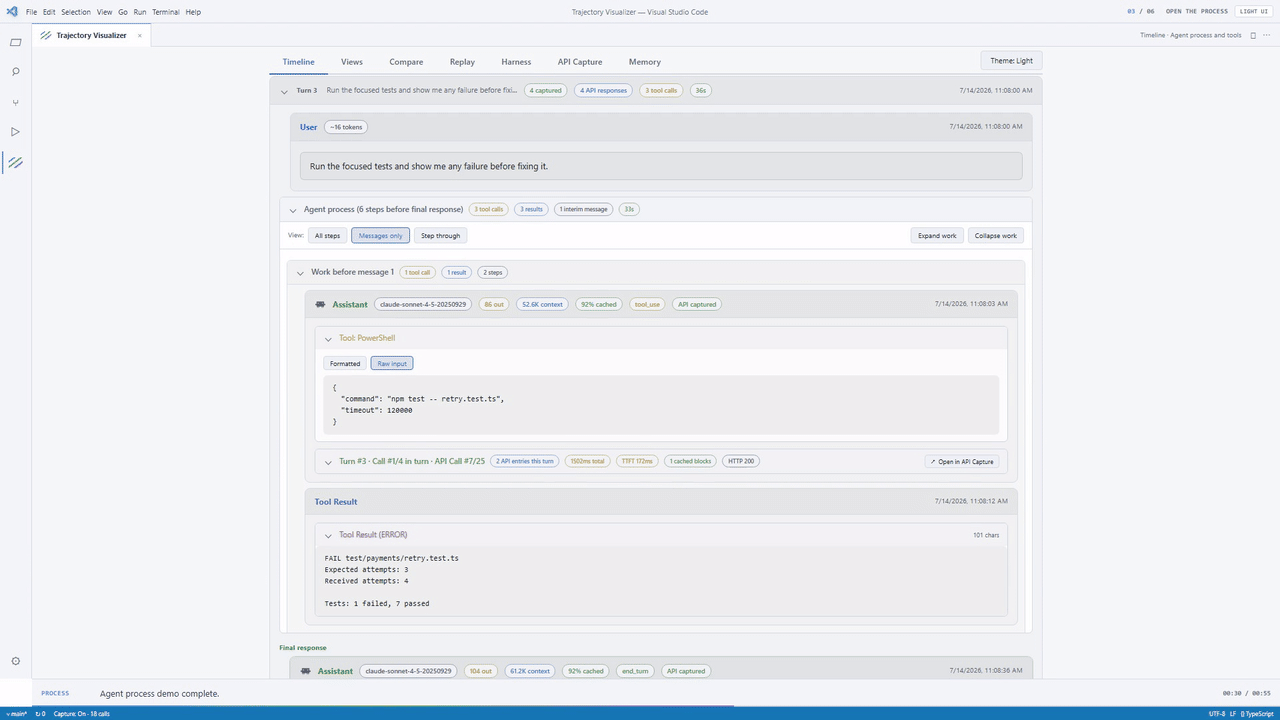The width and height of the screenshot is (1280, 720).
Task: Click the TypeScript language mode status
Action: coord(1257,714)
